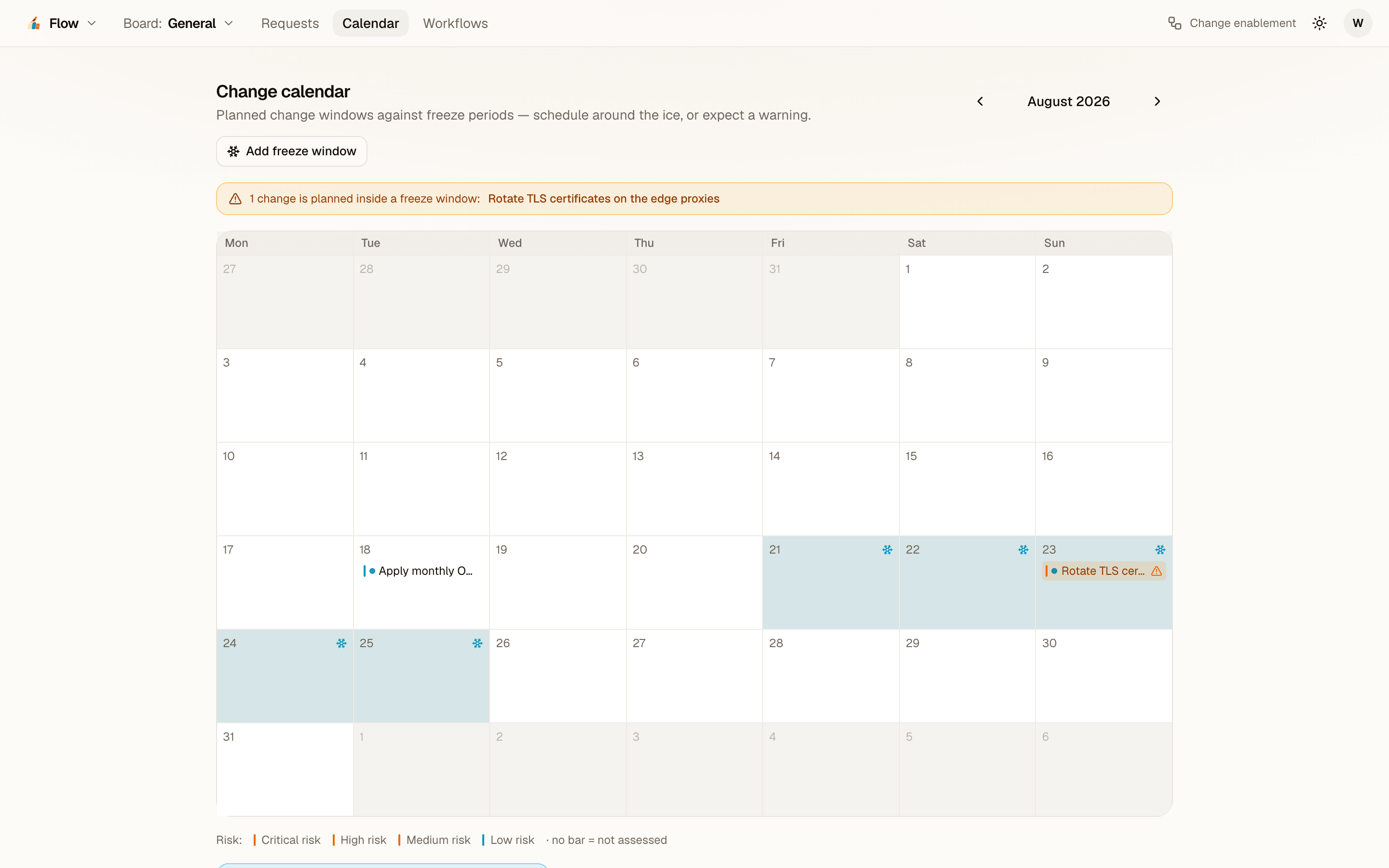The image size is (1389, 868).
Task: Open Rotate TLS certificates banner link
Action: [x=603, y=199]
